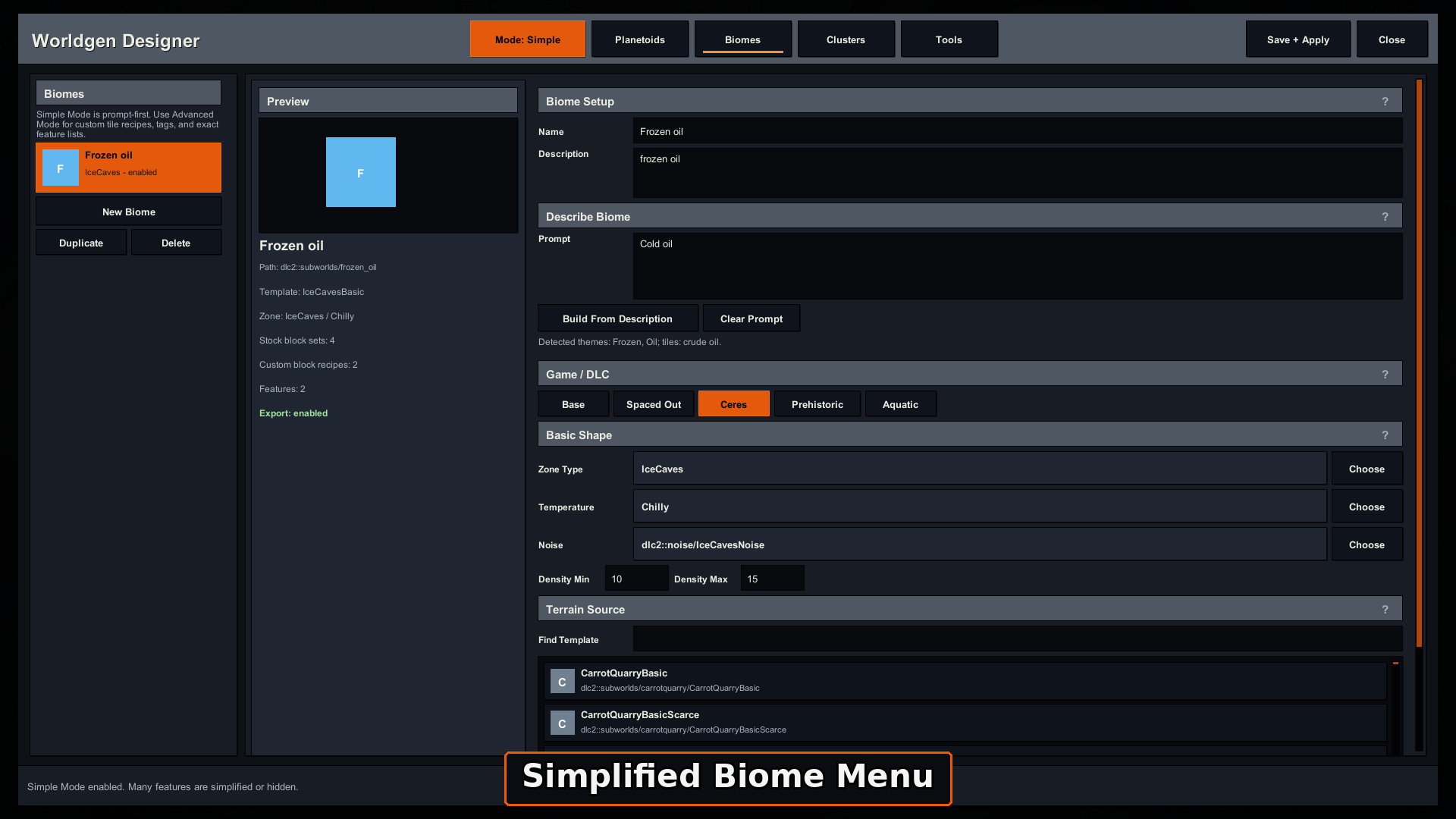Screen dimensions: 1456x819
Task: Click the CarrotQuarryBasicScarce template C icon
Action: coord(562,723)
